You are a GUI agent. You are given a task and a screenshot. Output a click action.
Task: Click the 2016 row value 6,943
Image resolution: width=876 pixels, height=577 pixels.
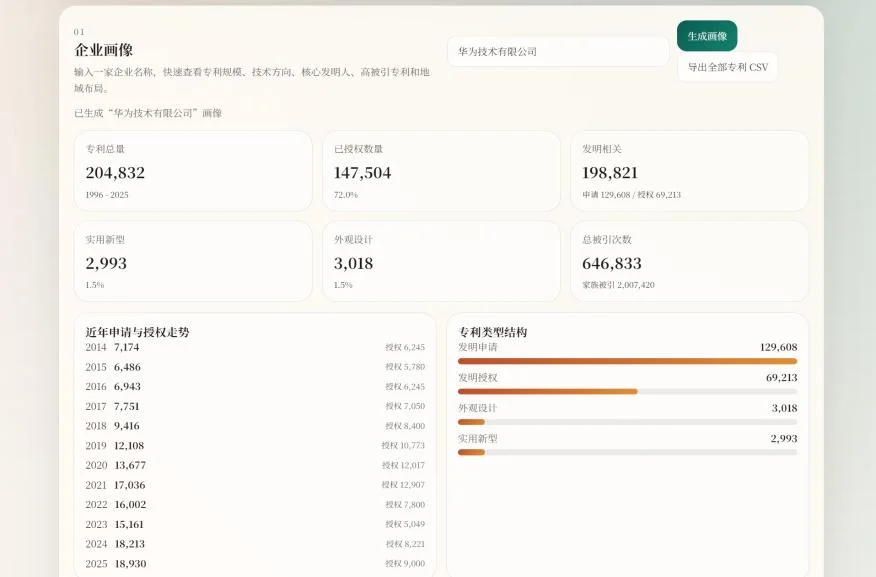127,387
